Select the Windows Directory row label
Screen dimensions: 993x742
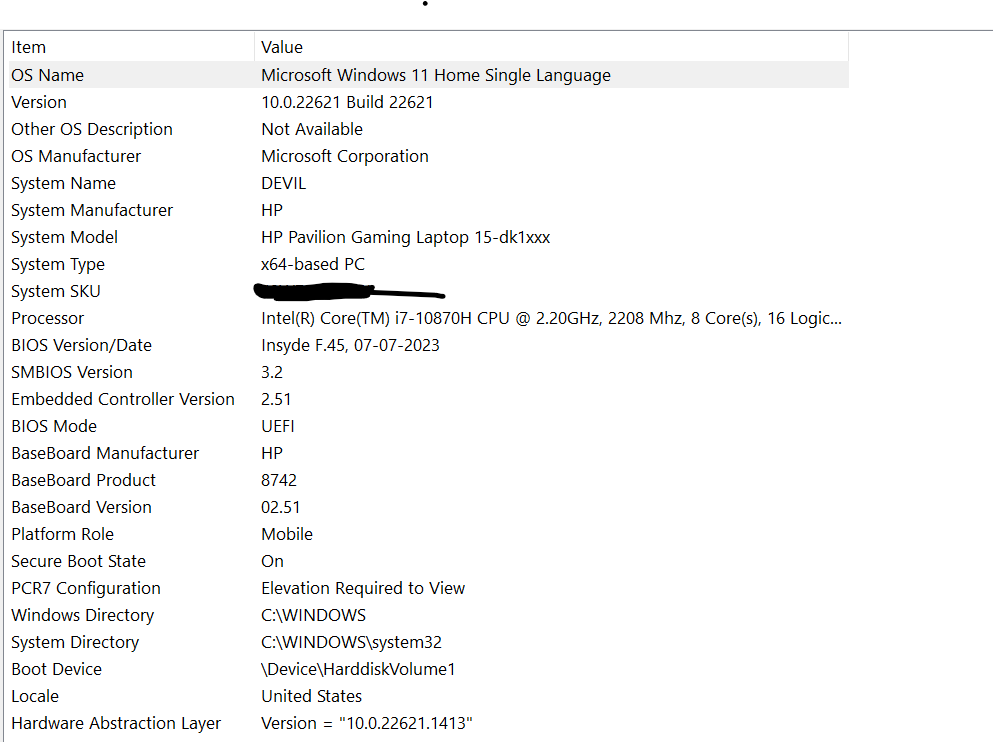pos(83,615)
